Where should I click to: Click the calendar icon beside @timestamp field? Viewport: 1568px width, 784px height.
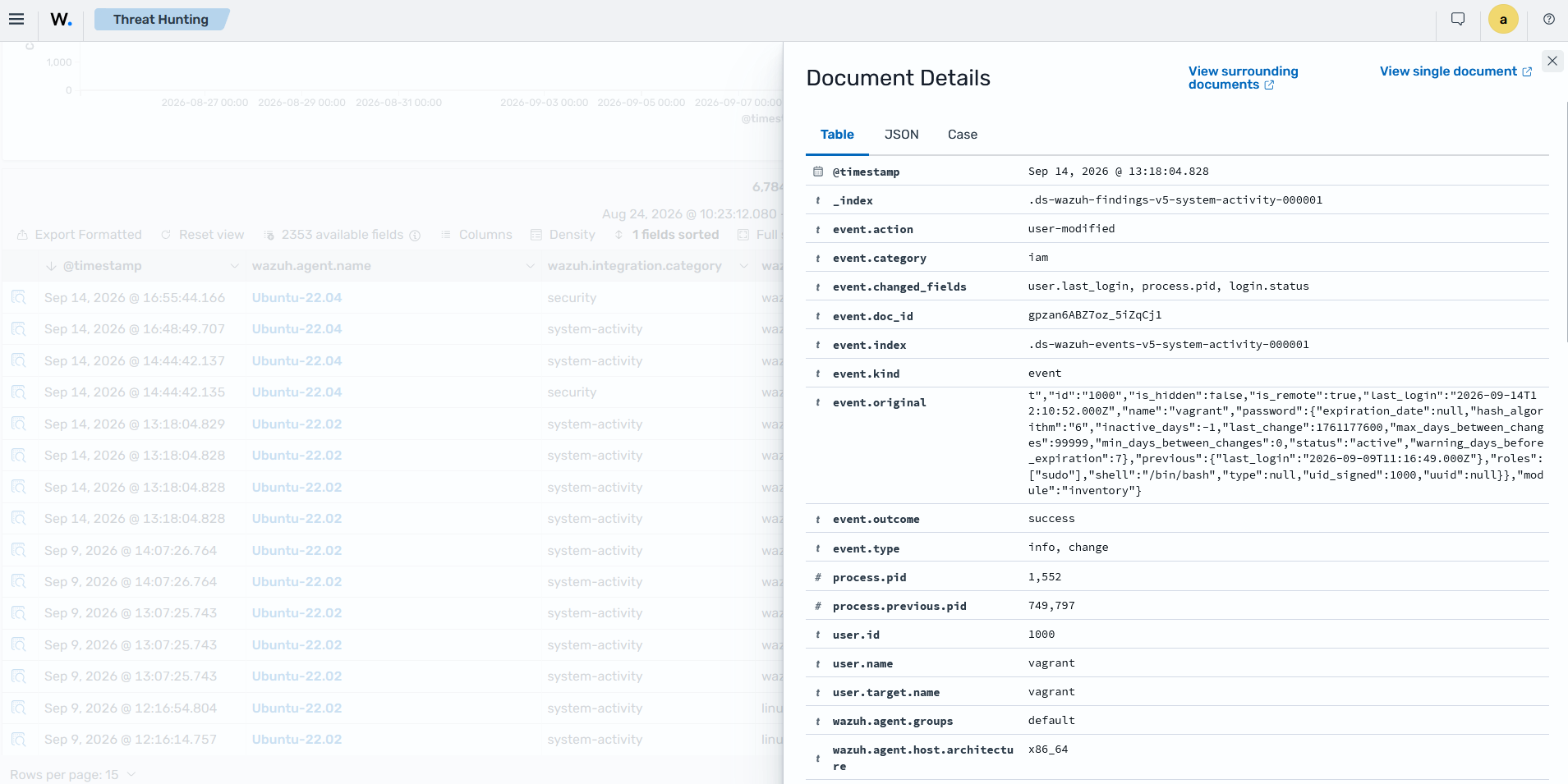tap(818, 172)
